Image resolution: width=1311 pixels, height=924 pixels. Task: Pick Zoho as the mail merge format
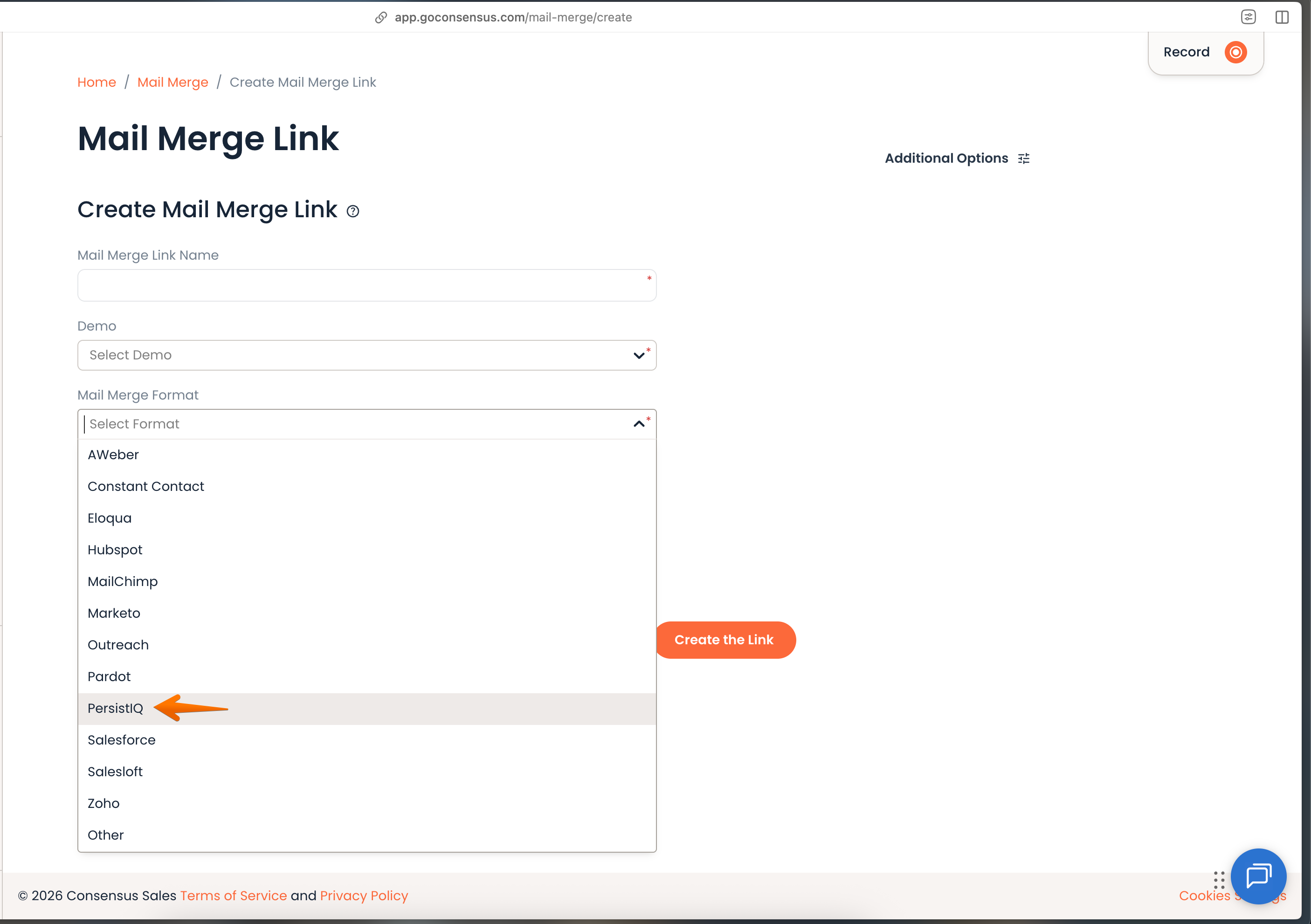click(366, 804)
